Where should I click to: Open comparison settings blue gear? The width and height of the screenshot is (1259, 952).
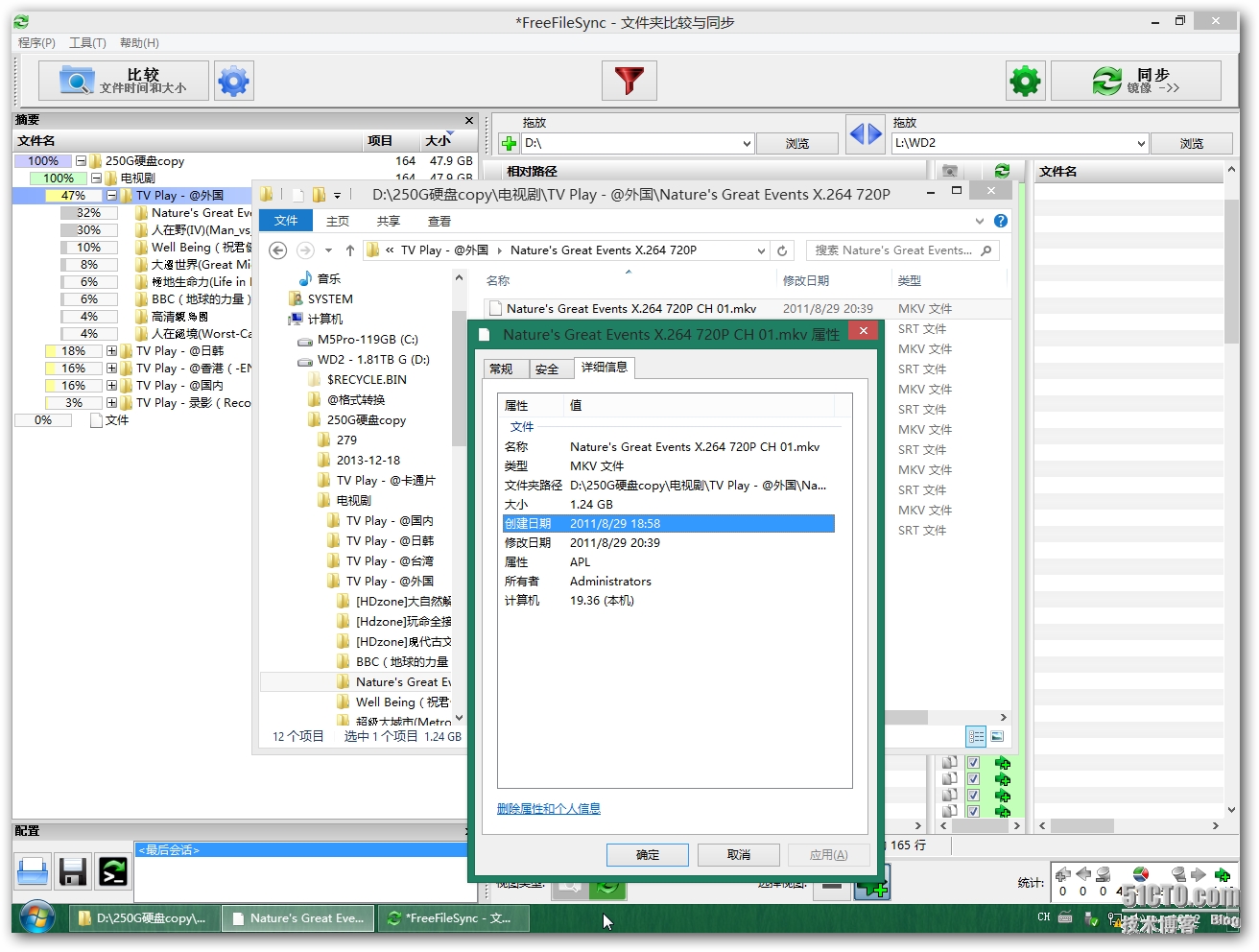[233, 81]
